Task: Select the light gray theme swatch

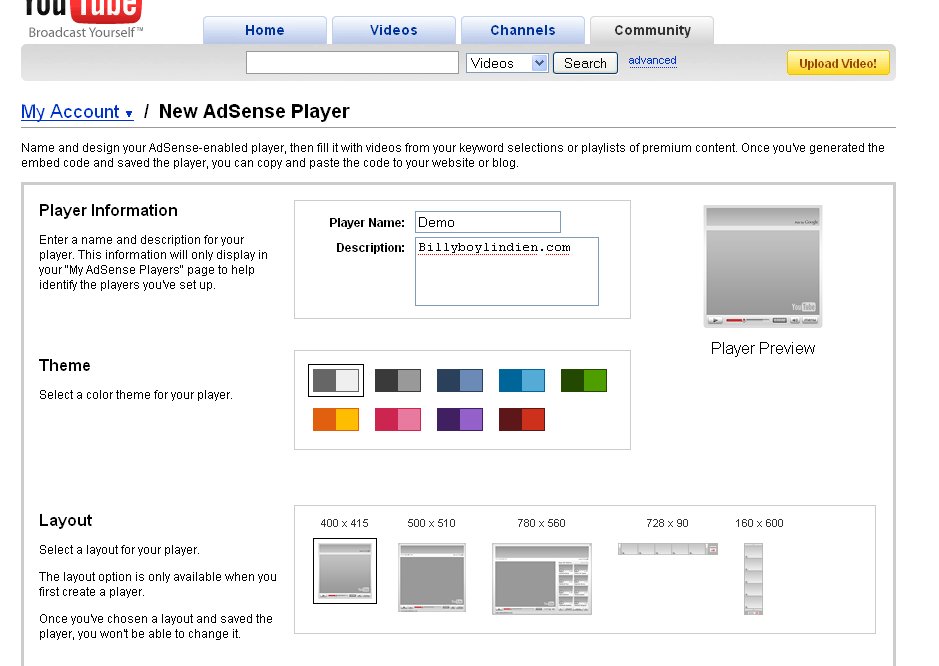Action: click(x=336, y=380)
